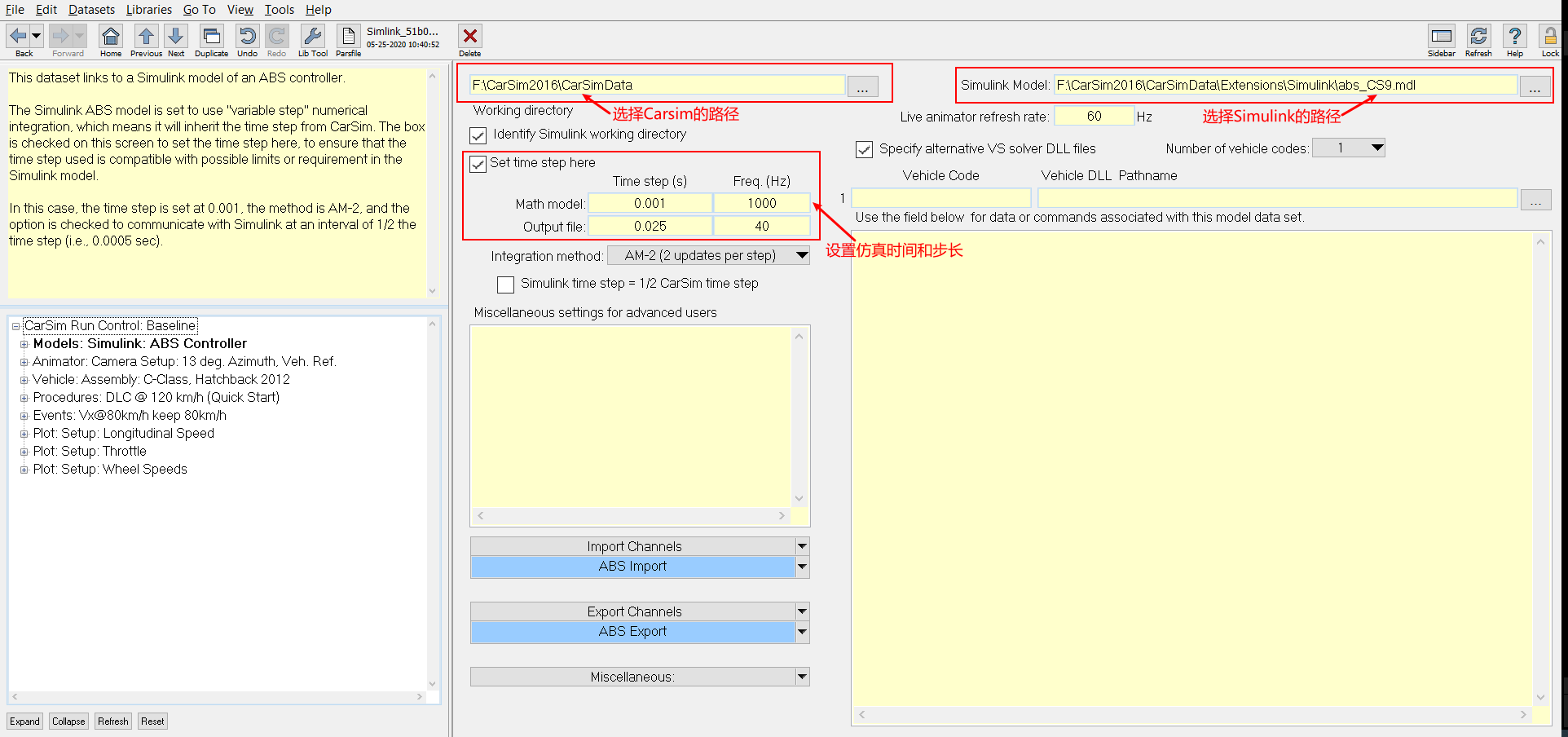This screenshot has height=737, width=1568.
Task: Click the Refresh button below tree
Action: pyautogui.click(x=113, y=722)
